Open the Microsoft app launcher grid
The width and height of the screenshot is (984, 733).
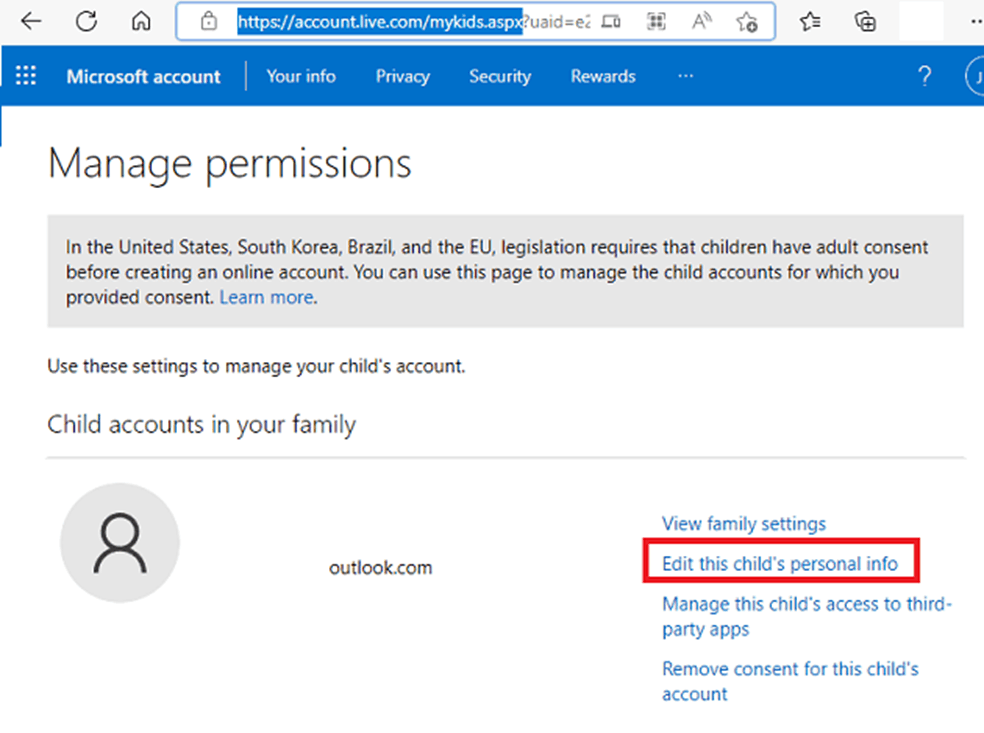click(x=26, y=75)
